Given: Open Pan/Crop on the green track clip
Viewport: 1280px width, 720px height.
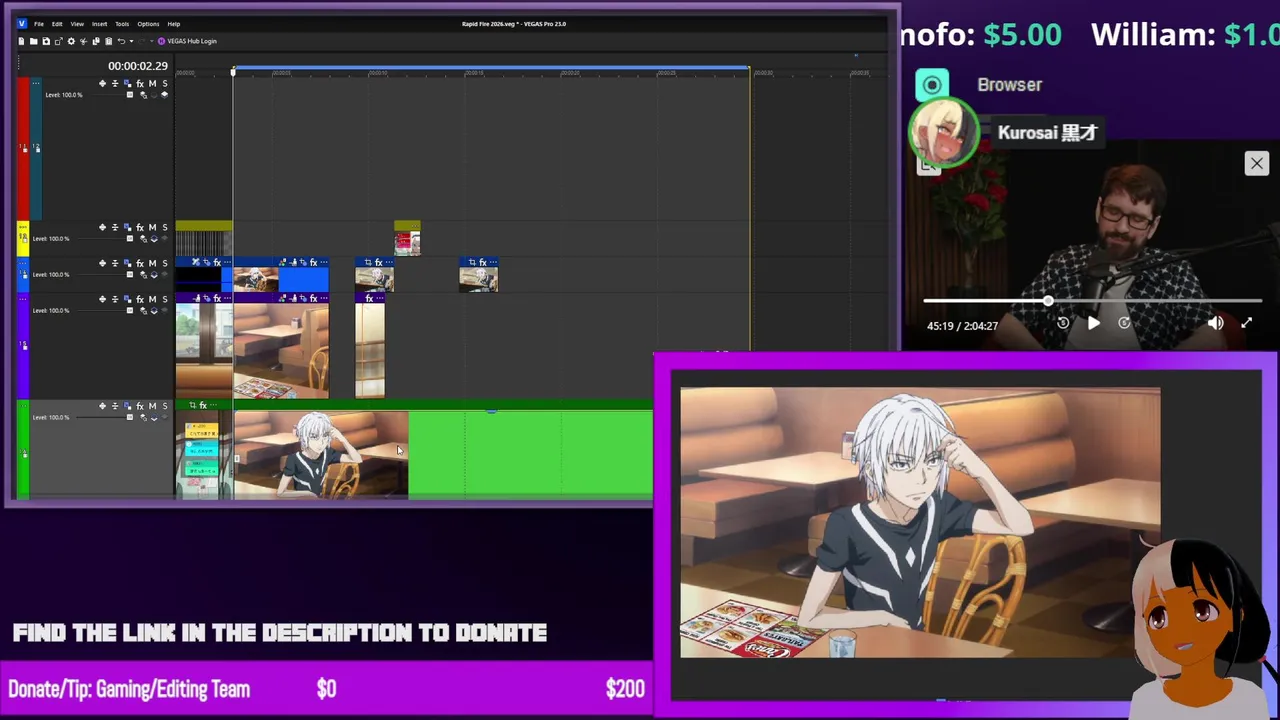Looking at the screenshot, I should point(193,405).
